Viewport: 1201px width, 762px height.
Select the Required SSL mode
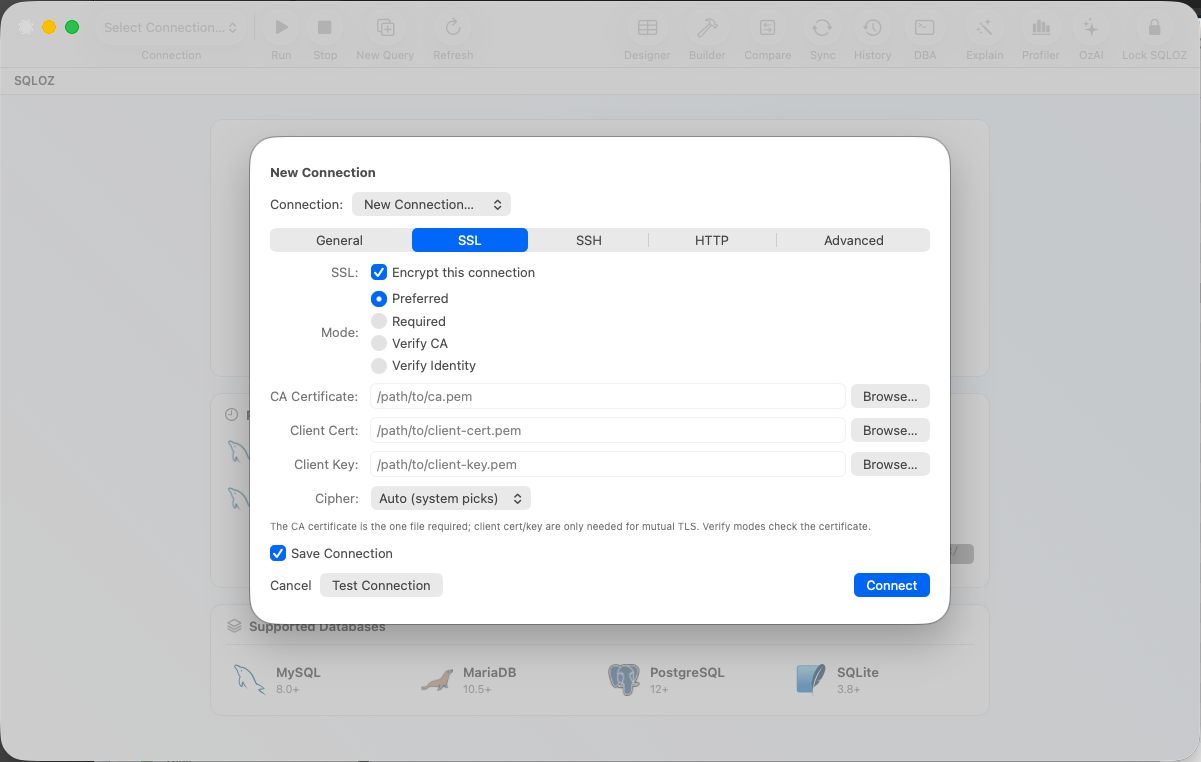point(379,321)
